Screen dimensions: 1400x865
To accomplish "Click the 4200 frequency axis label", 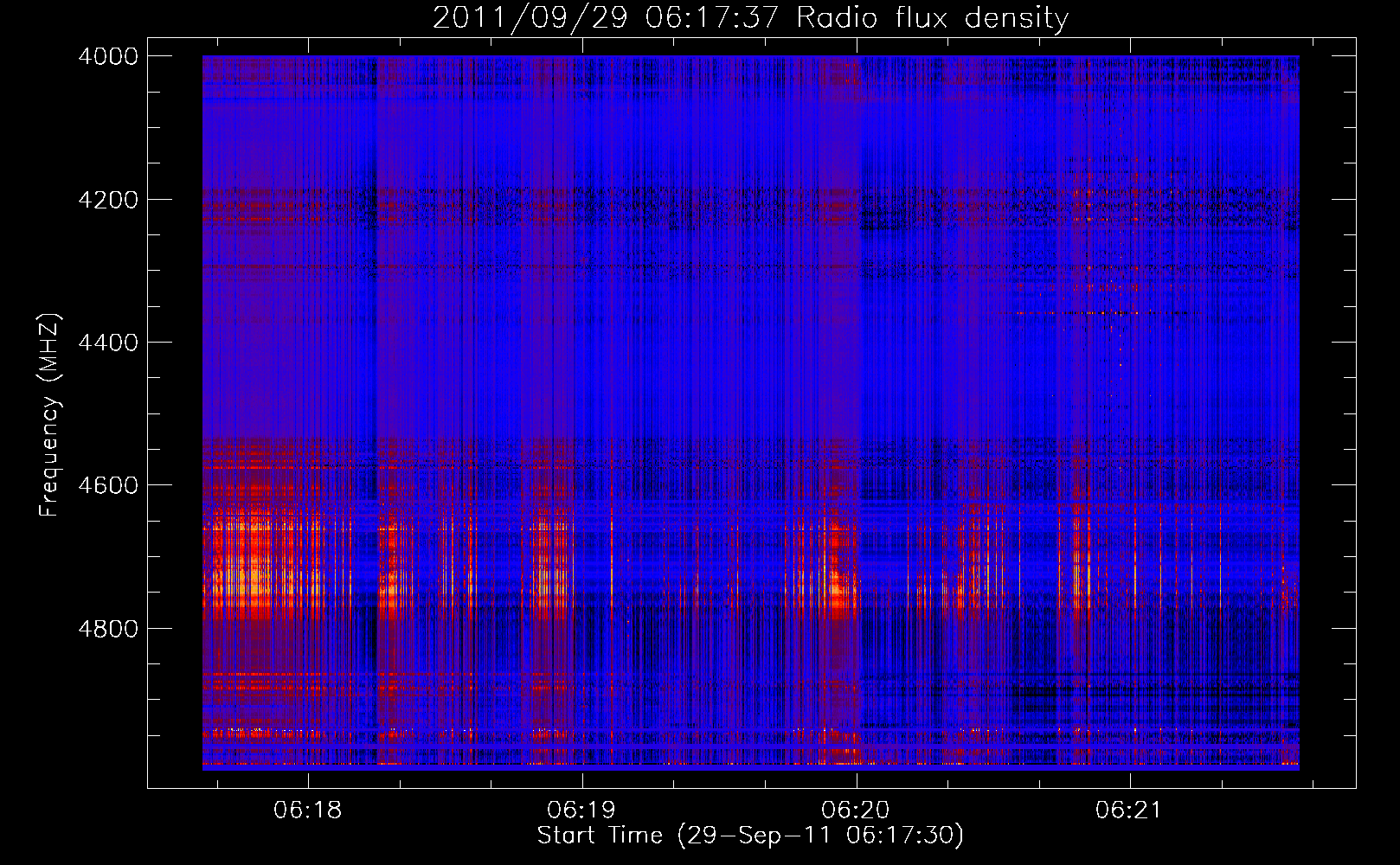I will [108, 200].
